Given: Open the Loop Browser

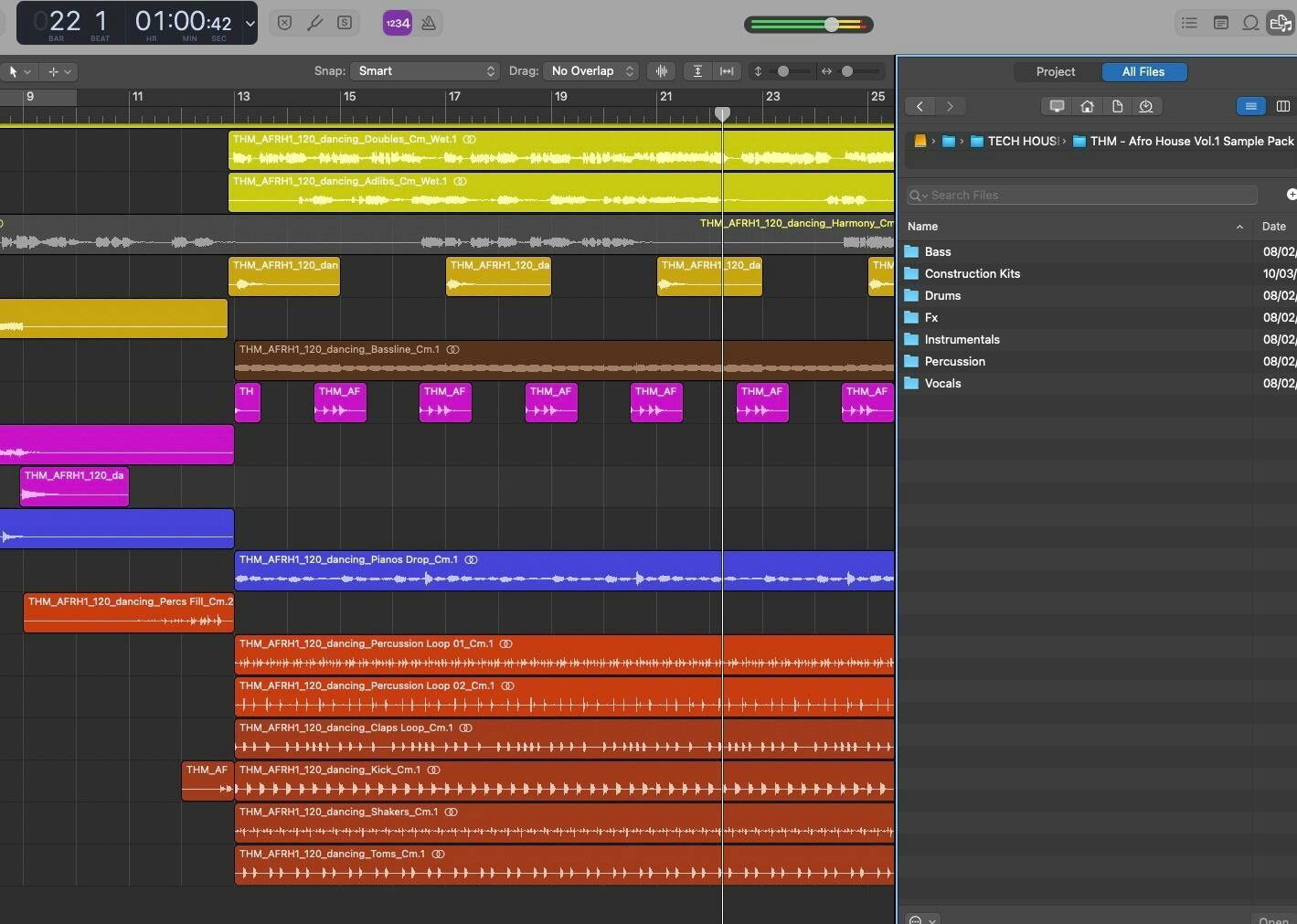Looking at the screenshot, I should coord(1250,23).
